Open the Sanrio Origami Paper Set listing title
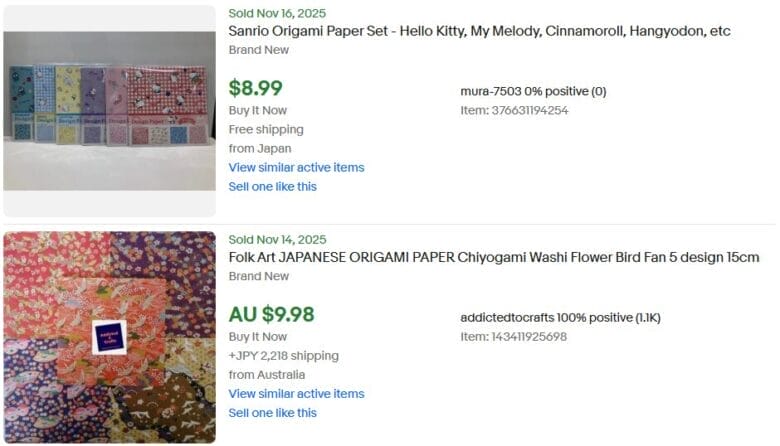 (x=479, y=31)
